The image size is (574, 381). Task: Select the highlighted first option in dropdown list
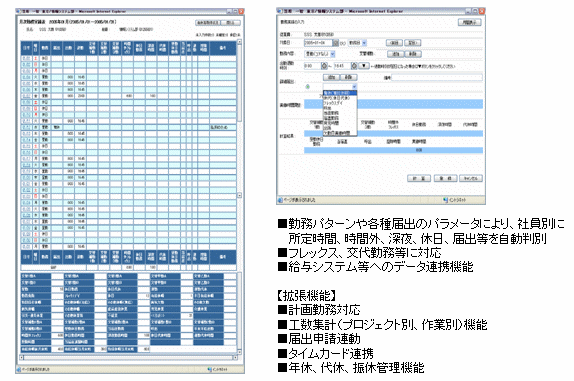point(340,93)
